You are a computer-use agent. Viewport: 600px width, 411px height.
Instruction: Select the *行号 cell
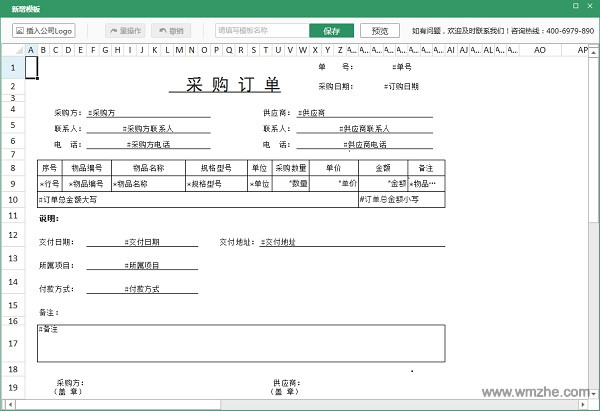pos(50,184)
